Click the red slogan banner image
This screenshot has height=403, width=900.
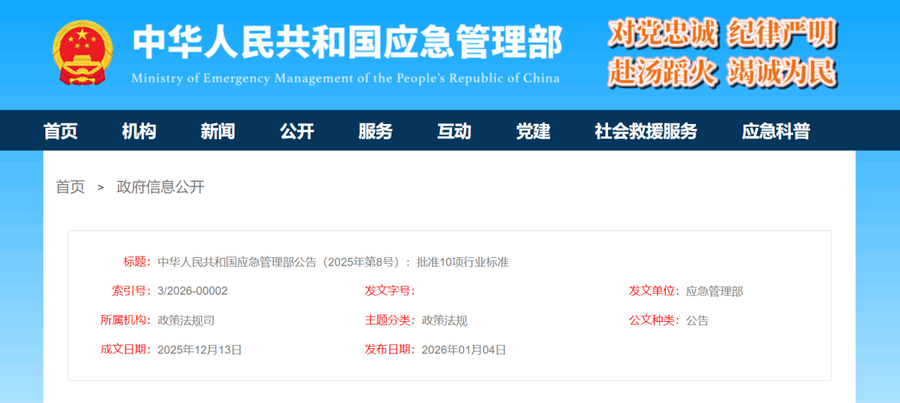[722, 53]
